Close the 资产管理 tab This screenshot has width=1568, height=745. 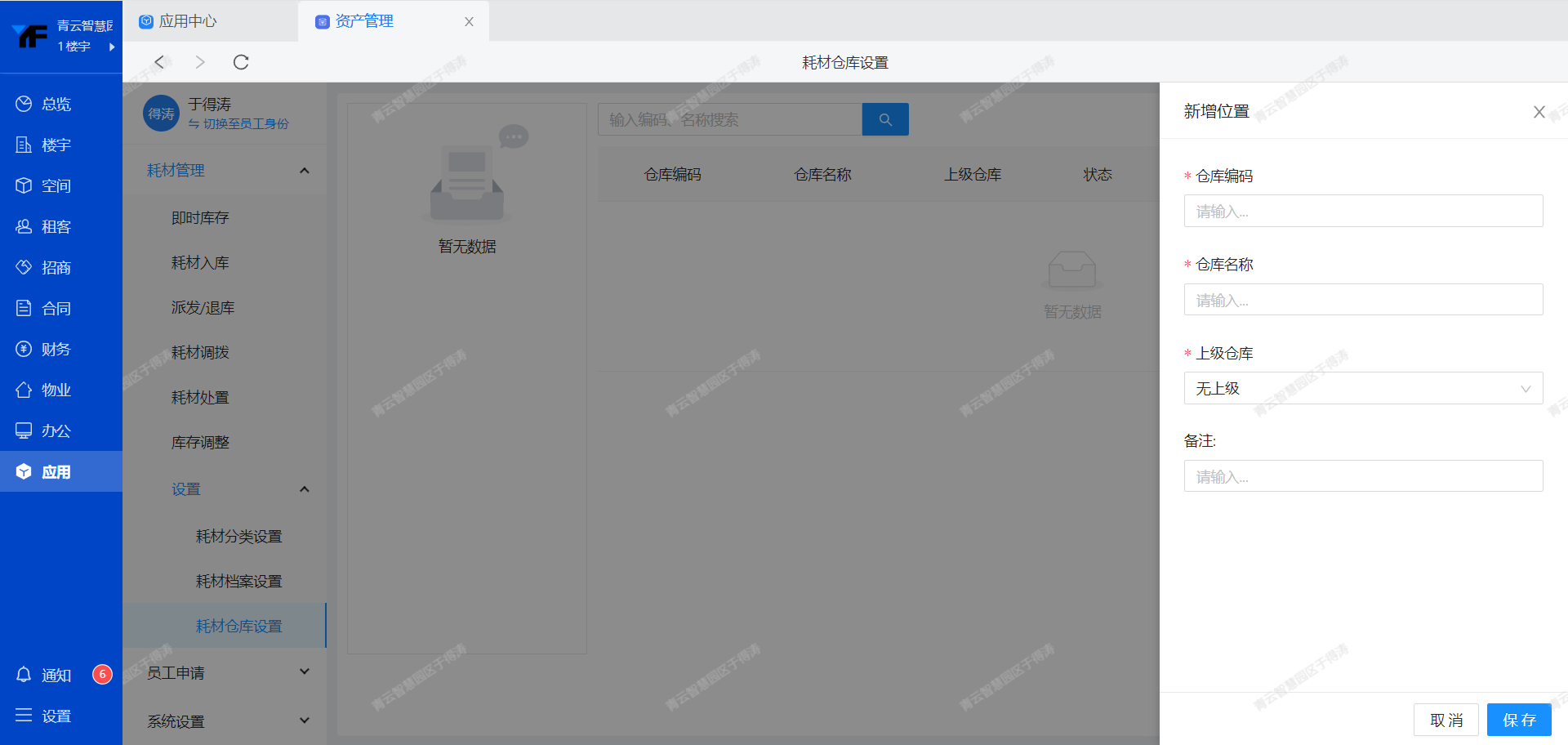pos(469,21)
